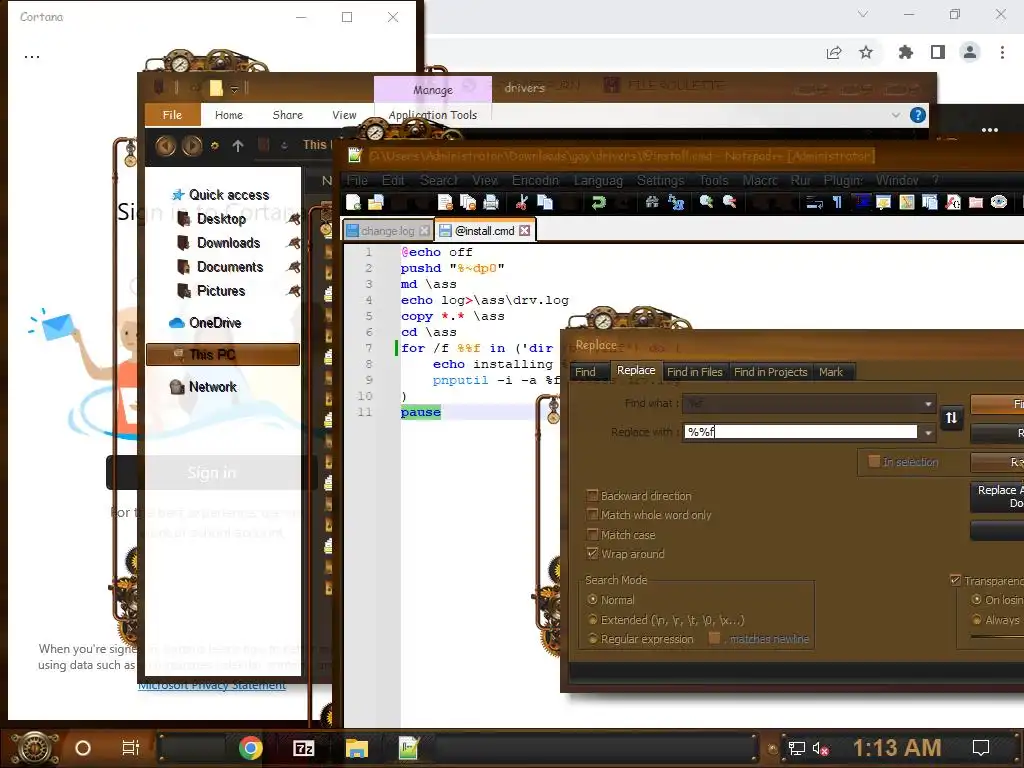Switch to the Find tab
1024x768 pixels.
pos(585,372)
